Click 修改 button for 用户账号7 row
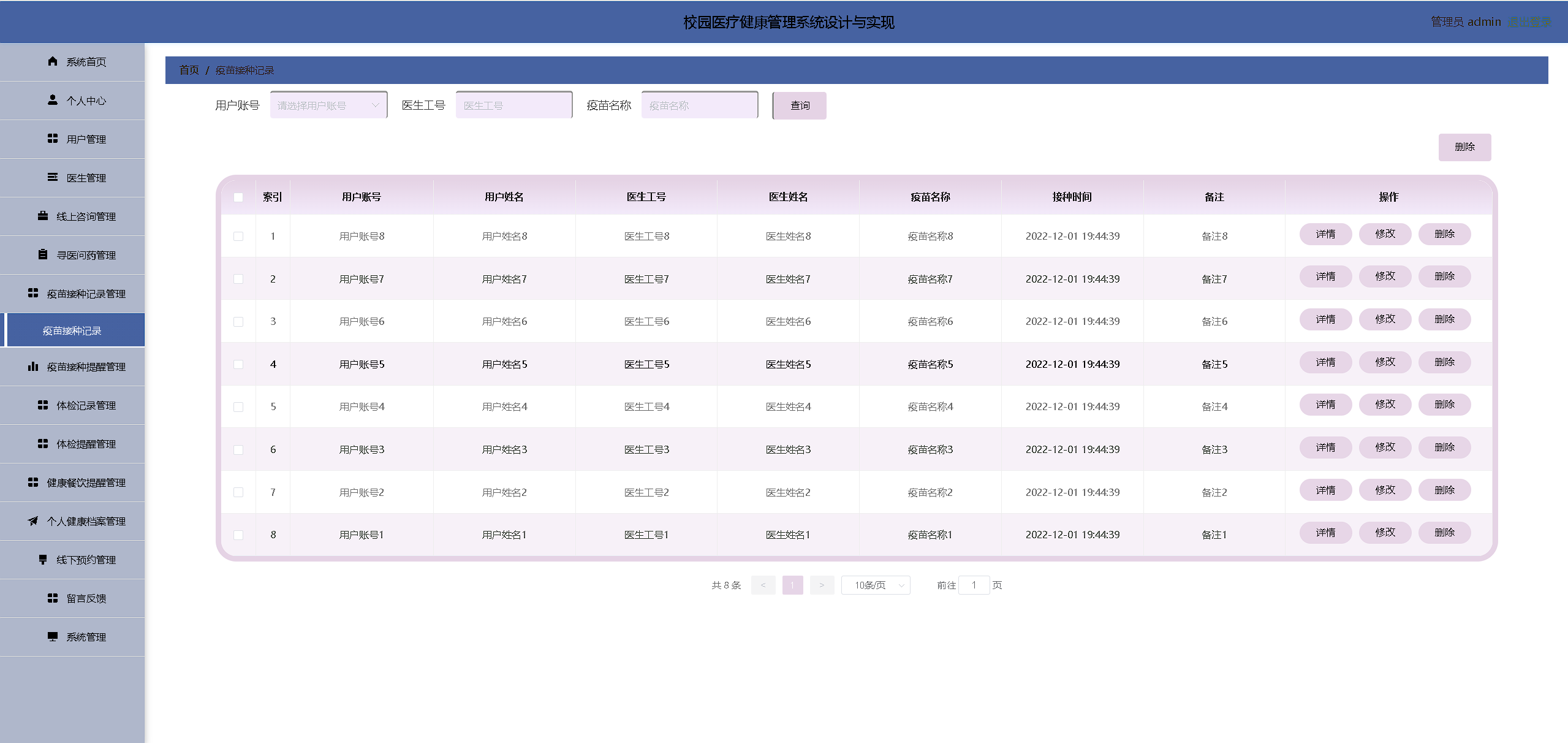1568x743 pixels. point(1384,276)
